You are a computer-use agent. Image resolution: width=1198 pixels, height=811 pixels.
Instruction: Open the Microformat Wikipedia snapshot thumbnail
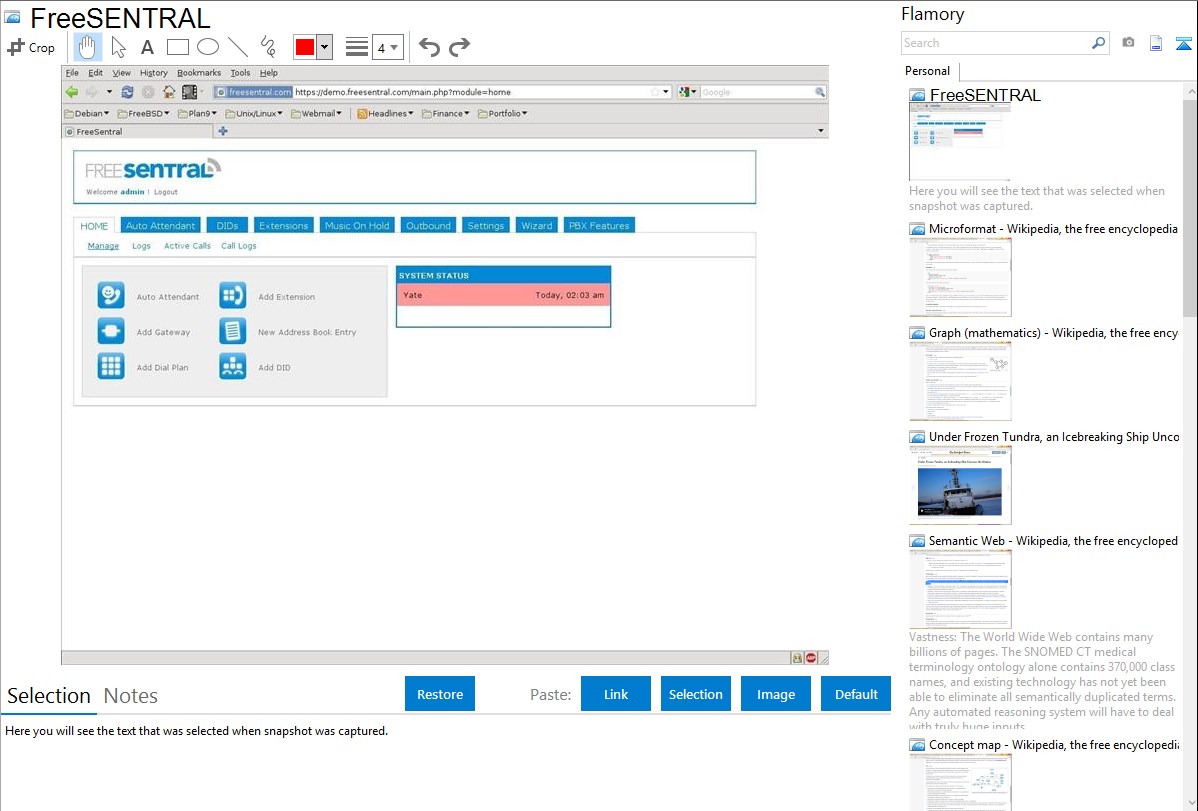pyautogui.click(x=960, y=277)
